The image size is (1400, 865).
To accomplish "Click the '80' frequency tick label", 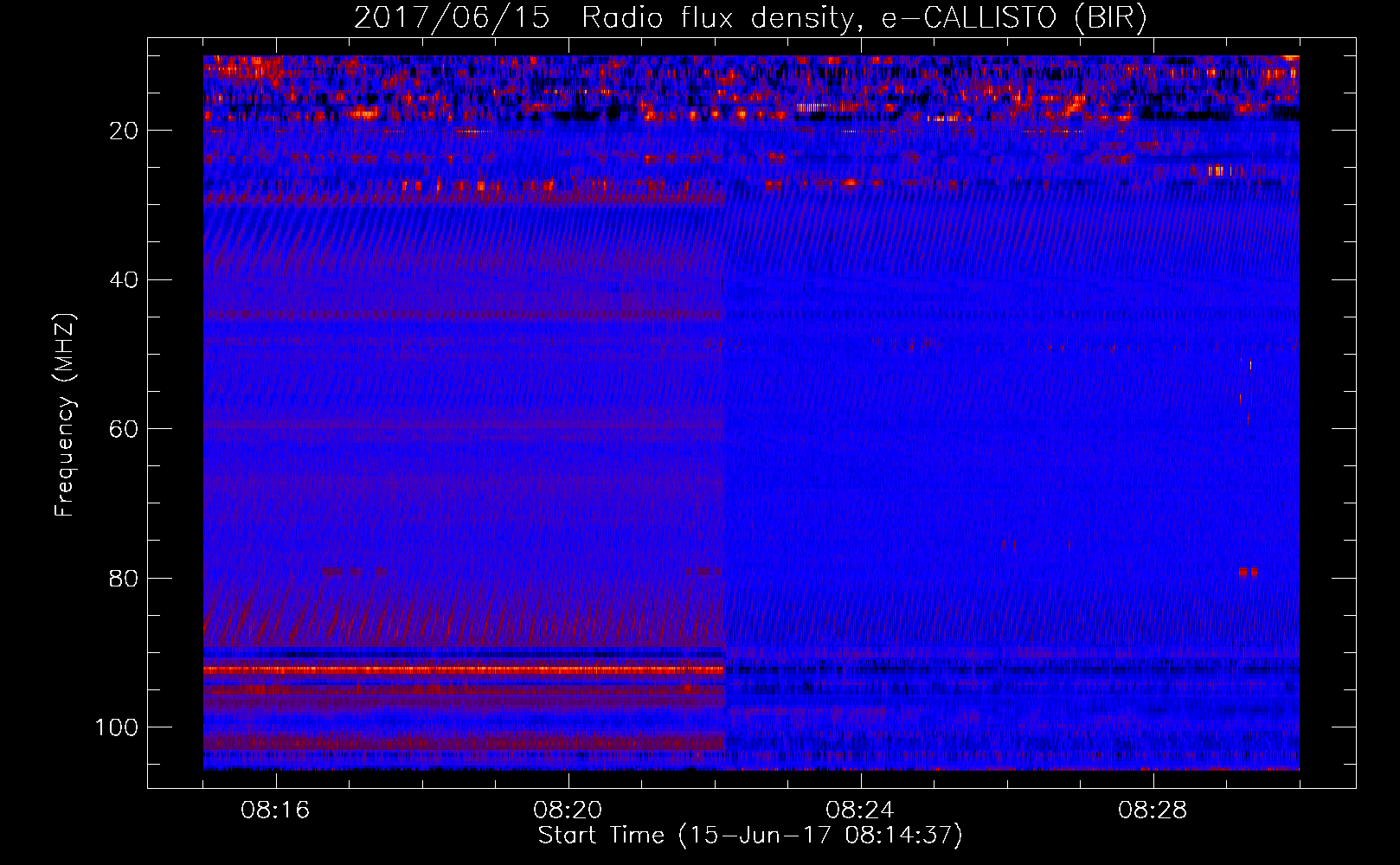I will 125,578.
